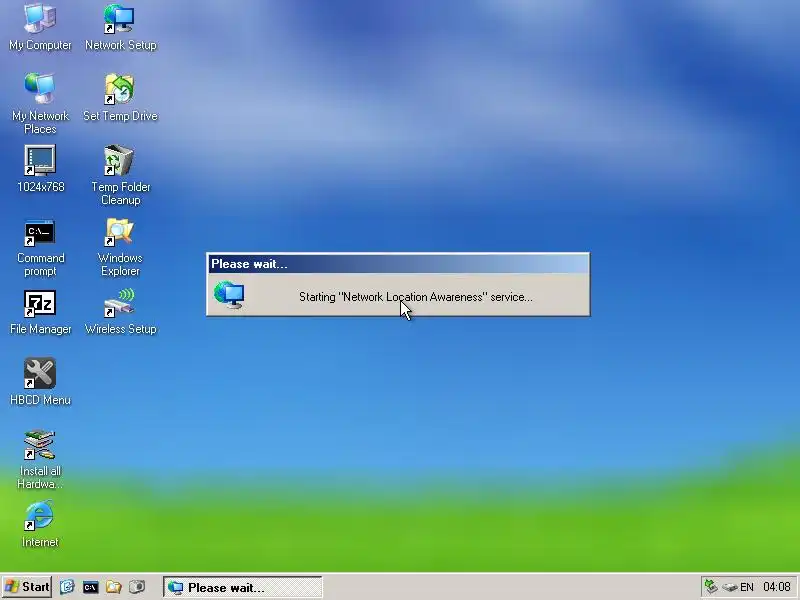The height and width of the screenshot is (600, 800).
Task: Click the Start button
Action: [27, 587]
